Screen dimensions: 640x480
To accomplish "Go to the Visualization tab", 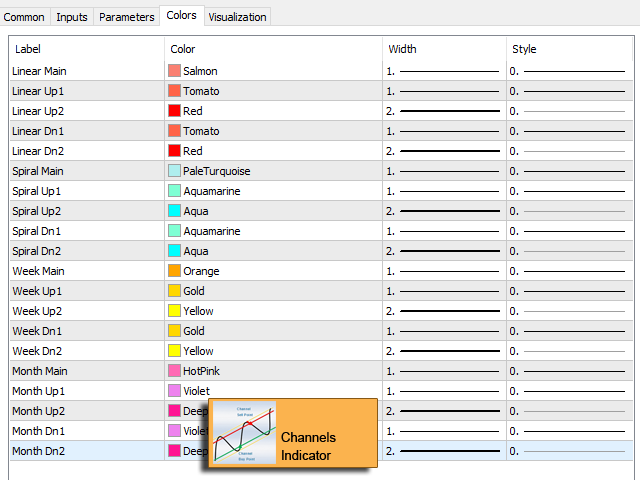I will coord(237,17).
